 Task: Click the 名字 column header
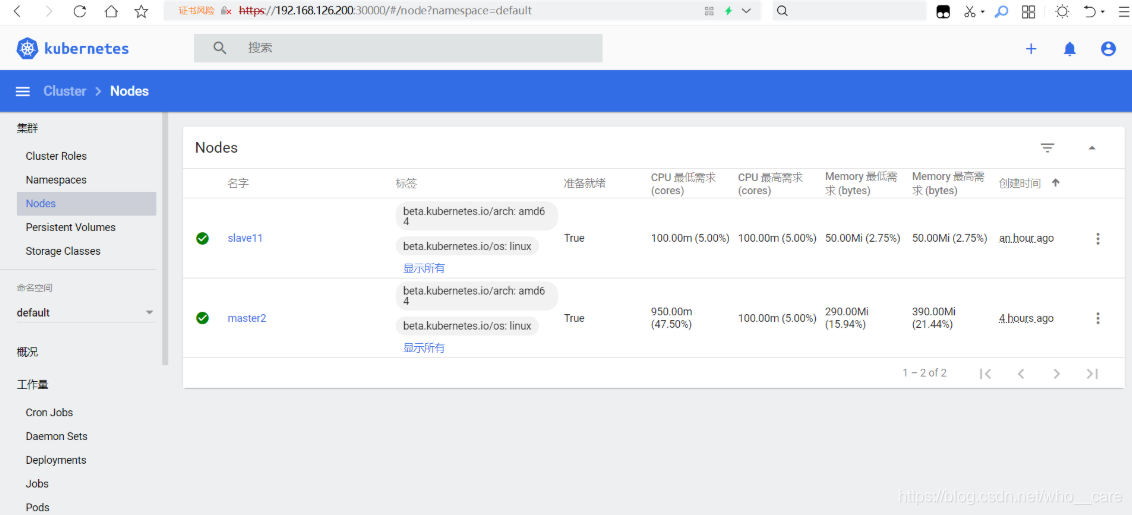tap(238, 183)
